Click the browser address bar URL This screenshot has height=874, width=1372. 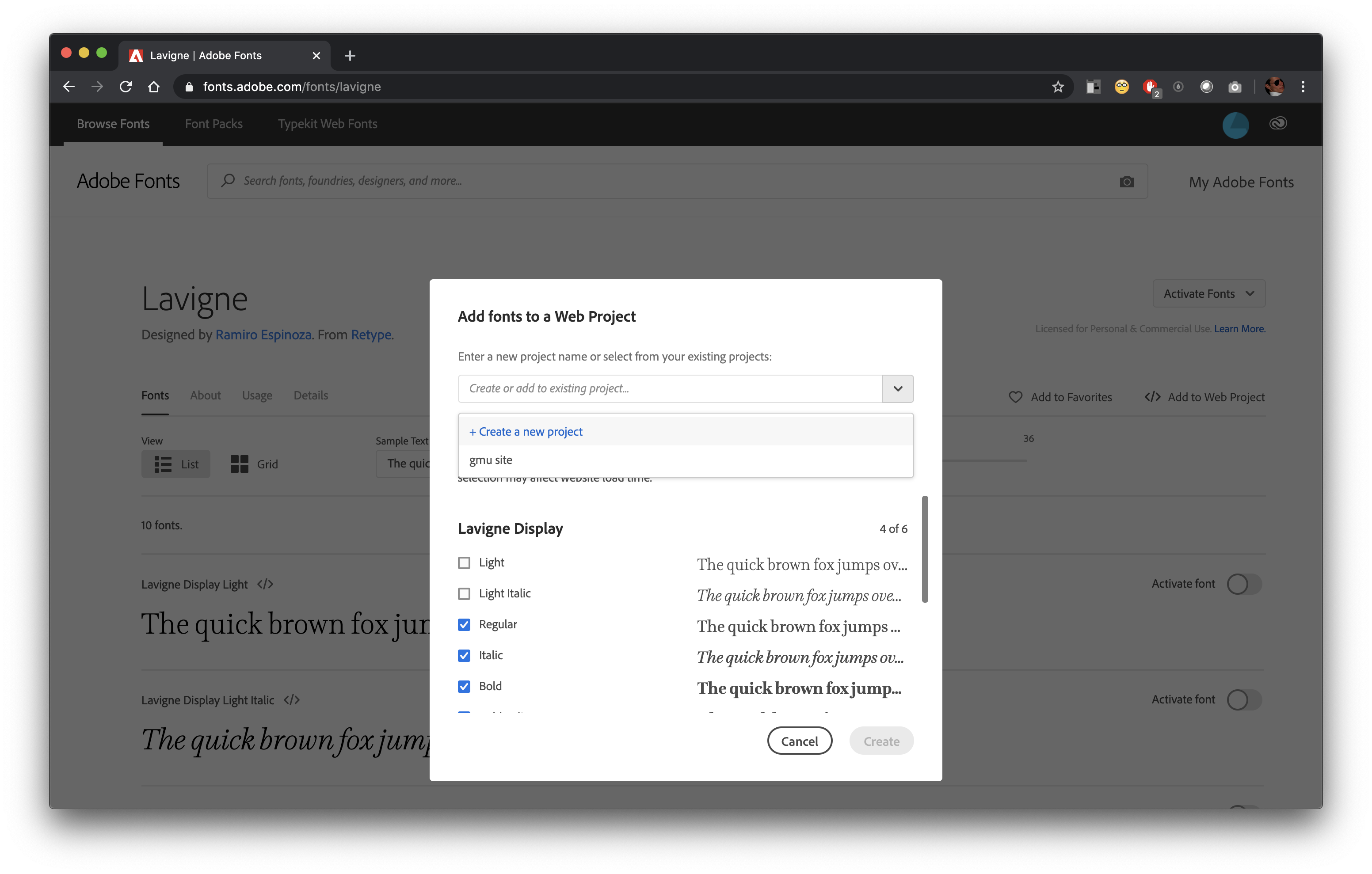coord(292,87)
